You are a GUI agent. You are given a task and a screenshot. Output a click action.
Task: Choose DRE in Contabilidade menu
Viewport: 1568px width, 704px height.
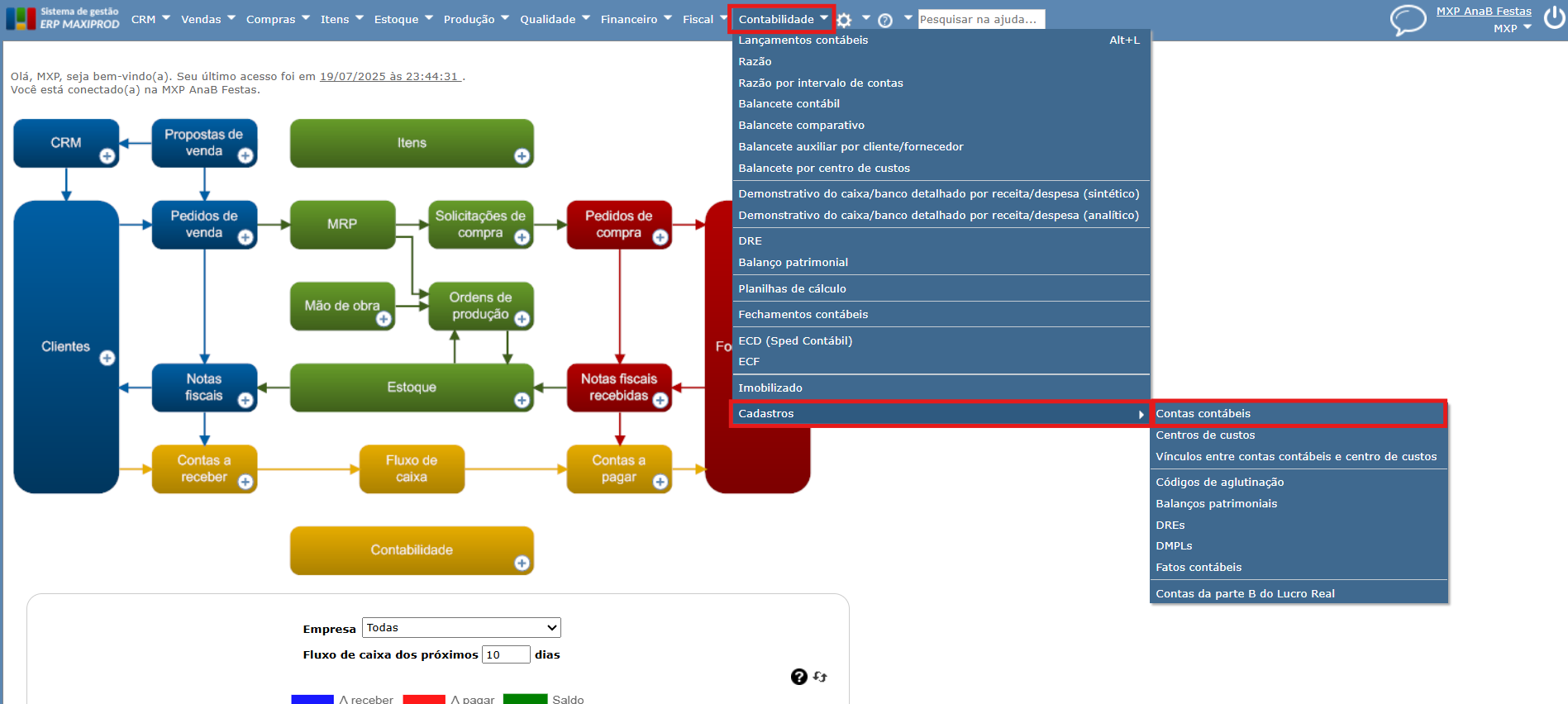click(x=941, y=240)
